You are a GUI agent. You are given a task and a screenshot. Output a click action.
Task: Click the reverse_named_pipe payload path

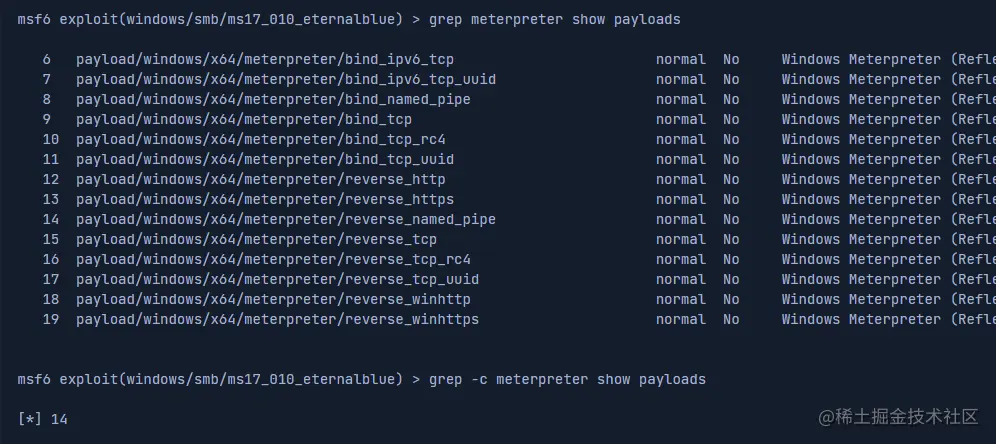(x=285, y=219)
